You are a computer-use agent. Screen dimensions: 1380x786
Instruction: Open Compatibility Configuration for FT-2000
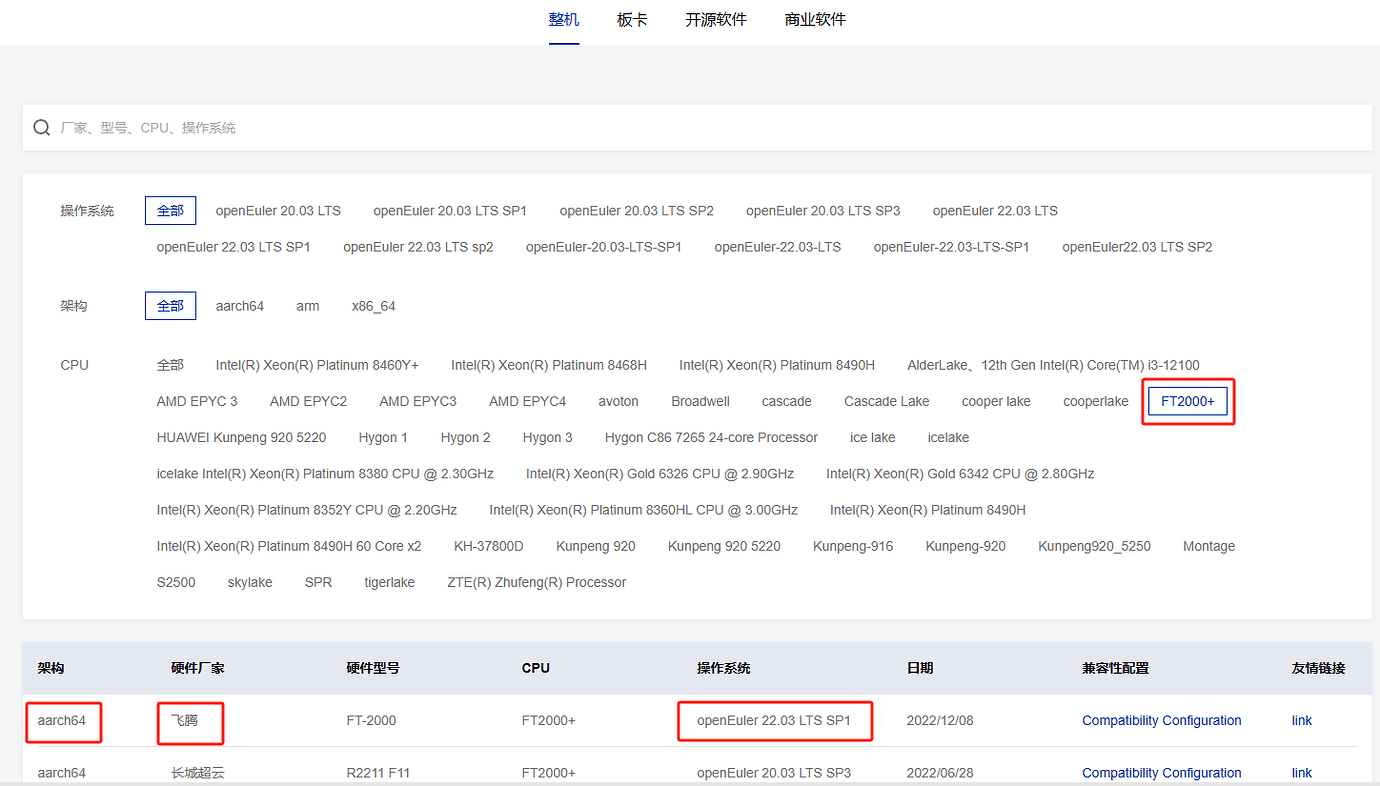coord(1161,720)
